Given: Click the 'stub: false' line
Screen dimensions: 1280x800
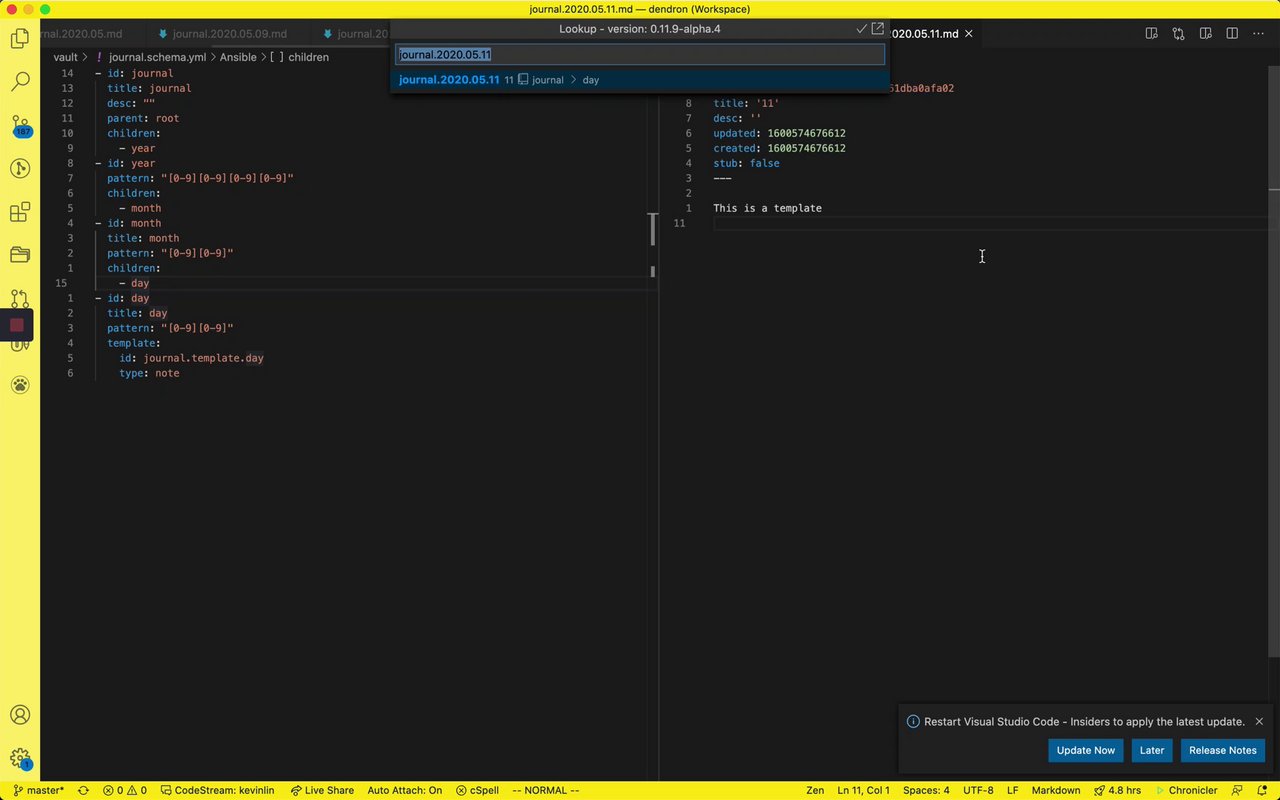Looking at the screenshot, I should 746,163.
